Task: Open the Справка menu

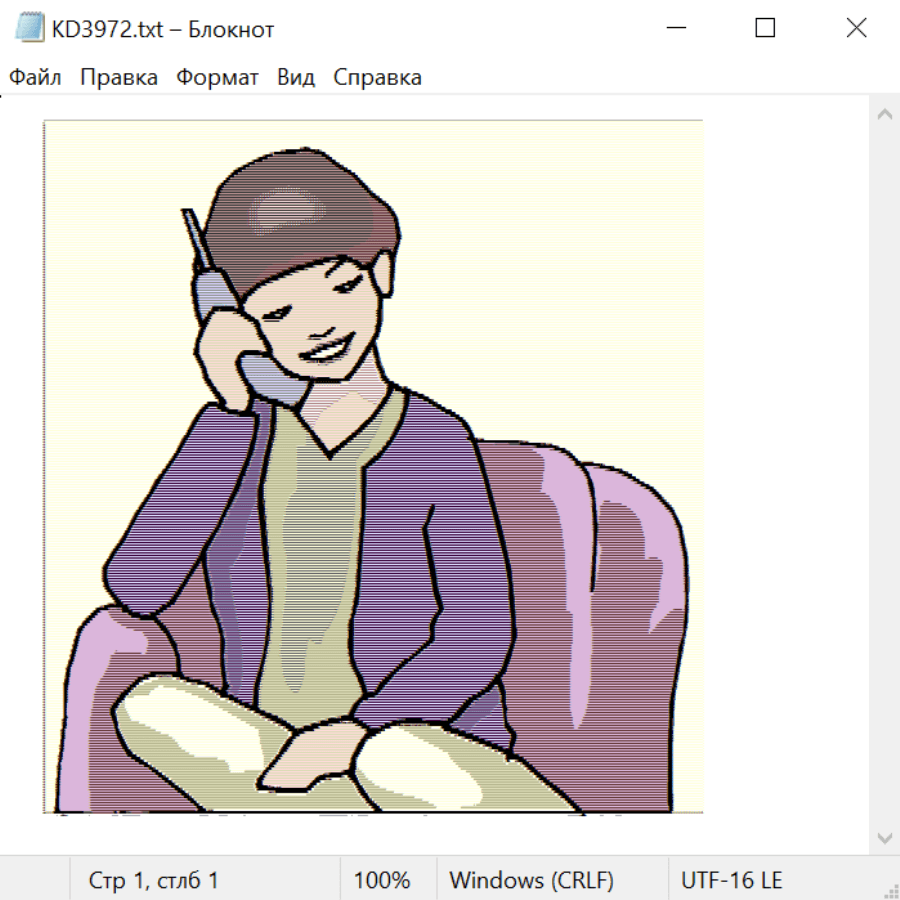Action: click(x=377, y=77)
